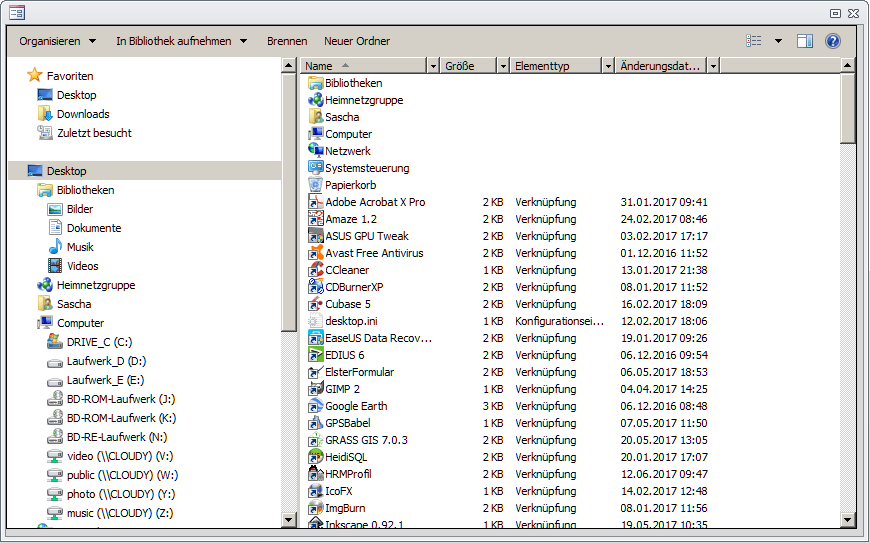Toggle the preview pane icon

[805, 41]
